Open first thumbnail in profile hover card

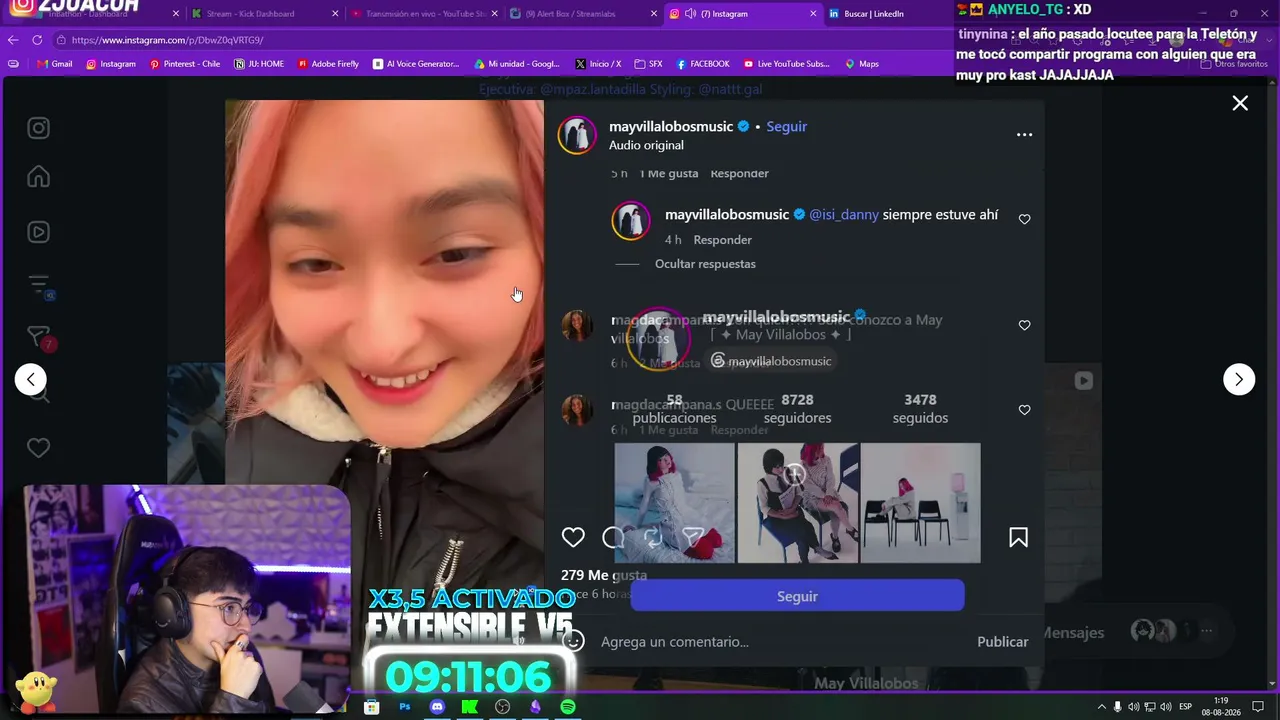coord(674,503)
